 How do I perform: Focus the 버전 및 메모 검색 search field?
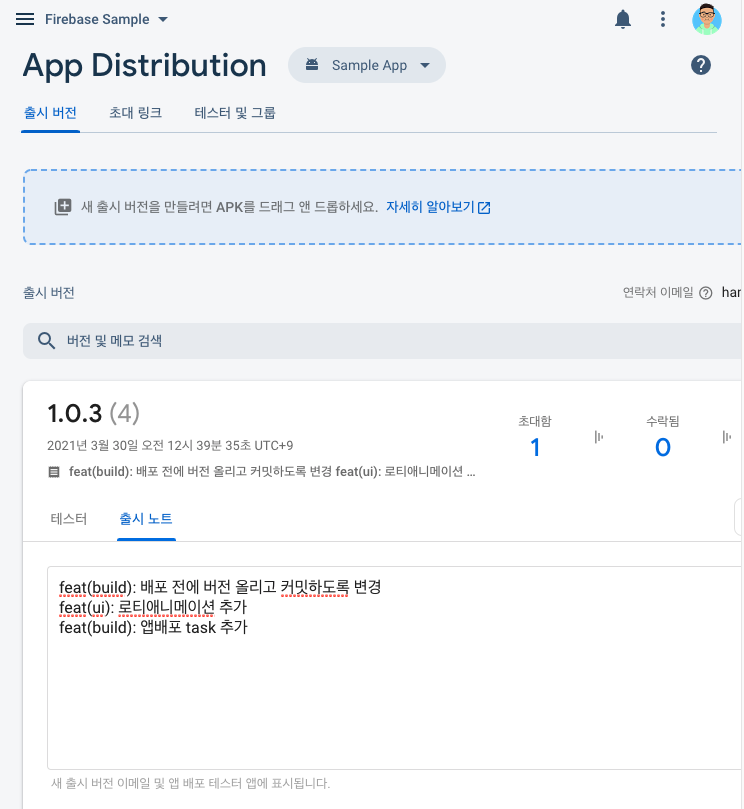pos(382,341)
